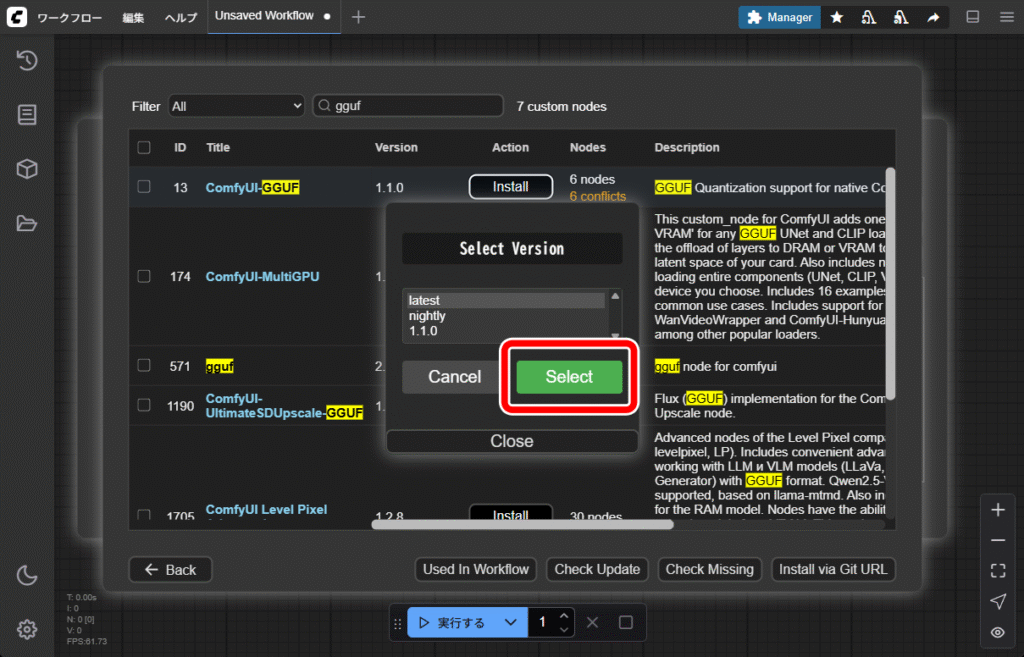This screenshot has width=1024, height=657.
Task: Click the Back button
Action: pyautogui.click(x=170, y=569)
